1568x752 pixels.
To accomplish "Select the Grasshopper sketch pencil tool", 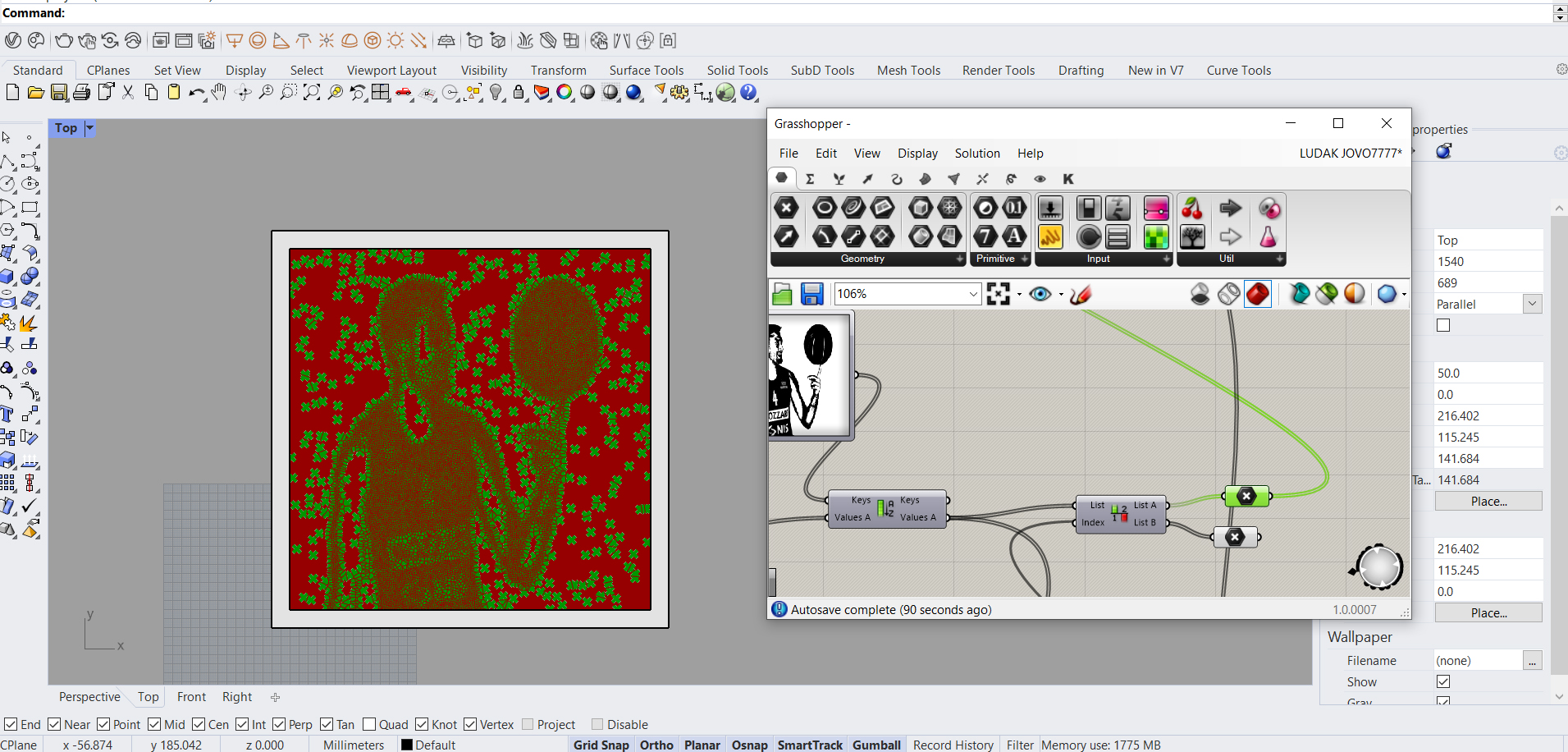I will (x=1081, y=294).
